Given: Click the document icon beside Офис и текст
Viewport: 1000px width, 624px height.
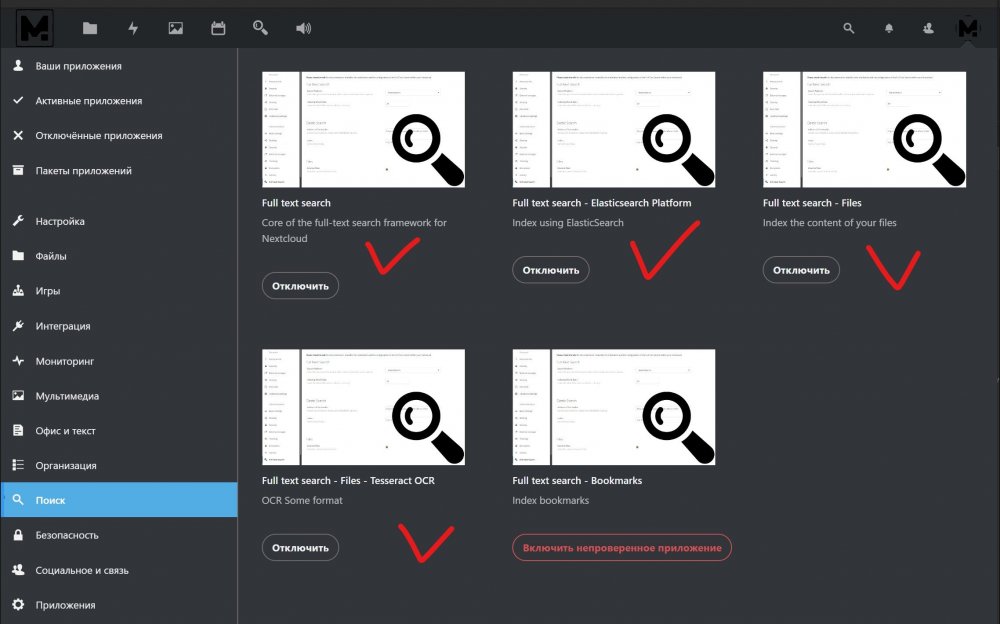Looking at the screenshot, I should click(x=18, y=430).
